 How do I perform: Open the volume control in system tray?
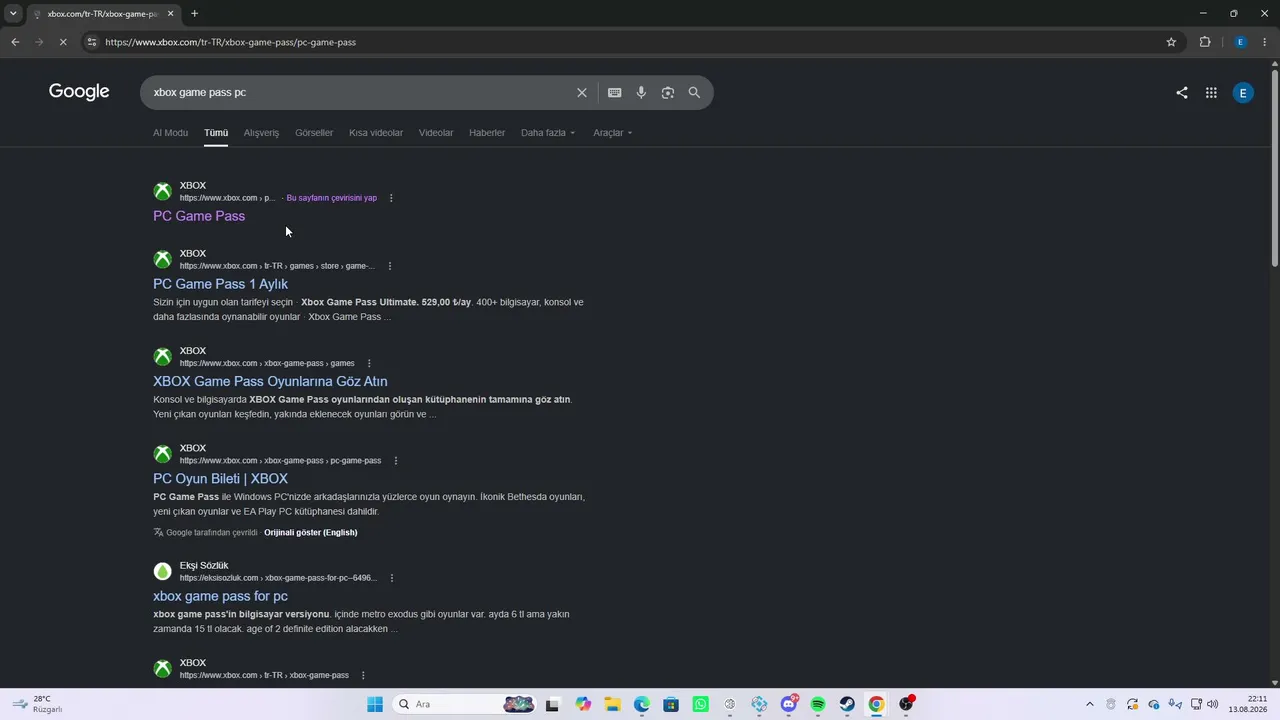(x=1213, y=704)
